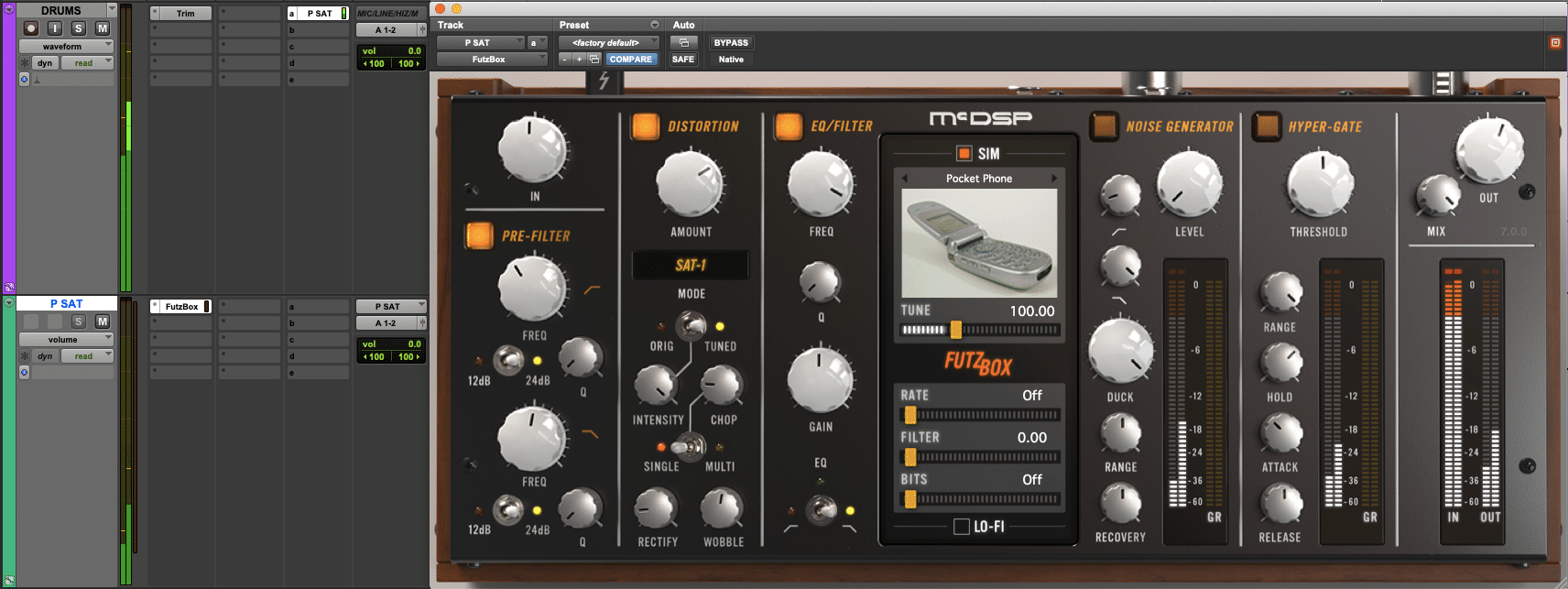Toggle the SIM enable button
Image resolution: width=1568 pixels, height=589 pixels.
tap(964, 153)
